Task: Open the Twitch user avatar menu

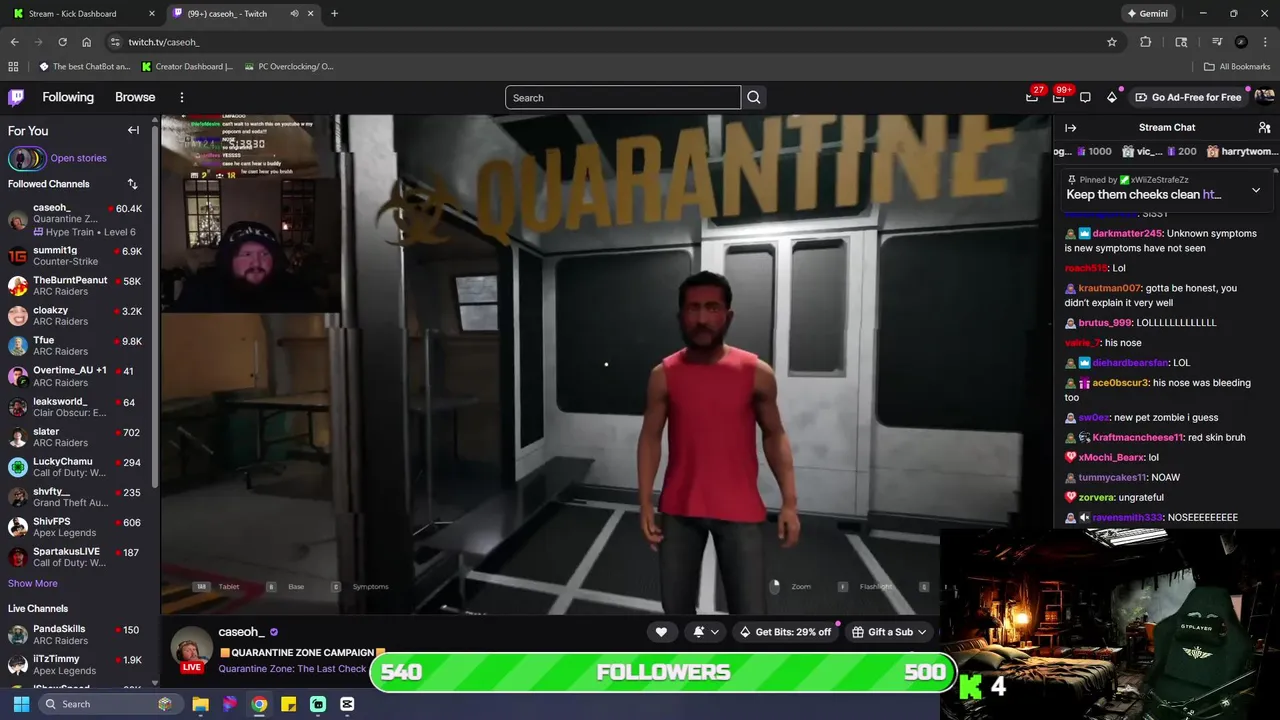Action: click(x=1264, y=97)
